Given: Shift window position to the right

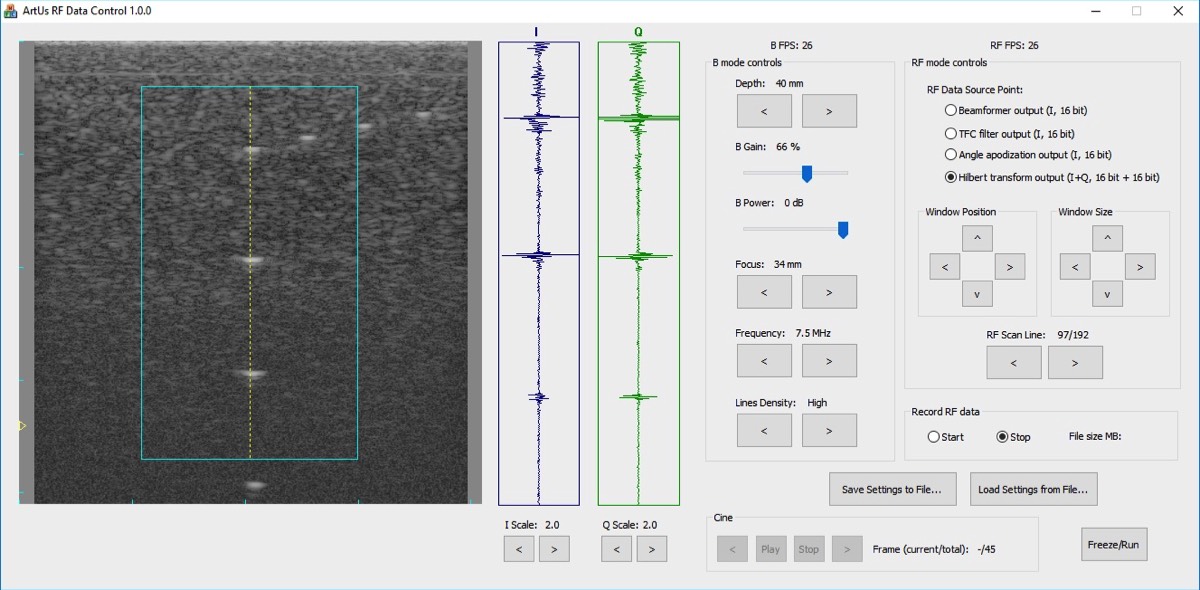Looking at the screenshot, I should (x=1010, y=266).
